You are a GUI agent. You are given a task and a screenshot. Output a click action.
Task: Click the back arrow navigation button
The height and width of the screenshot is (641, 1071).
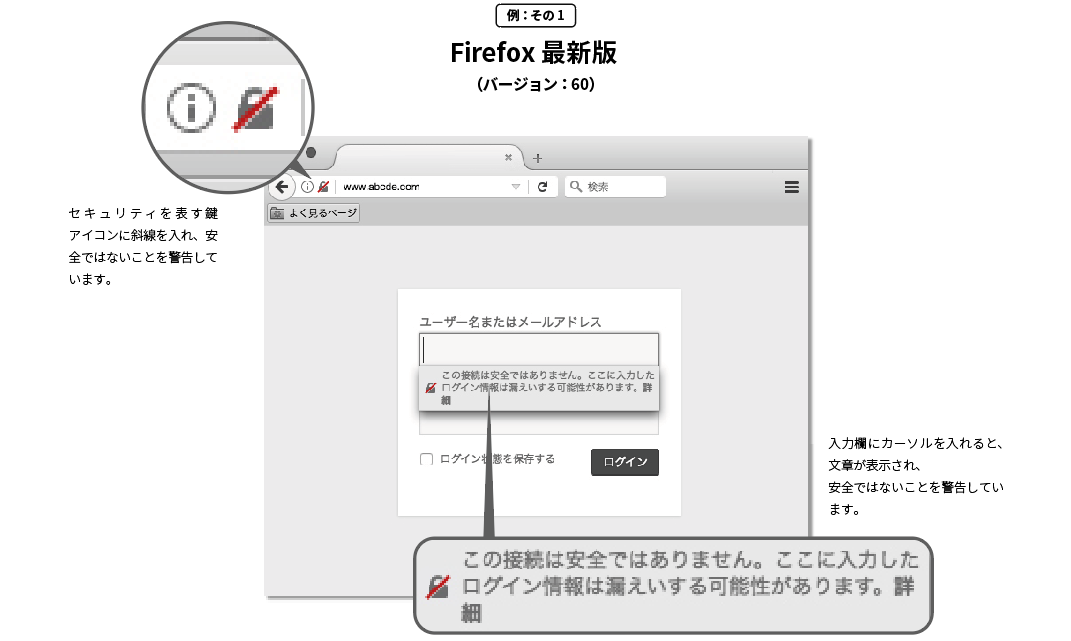coord(281,187)
